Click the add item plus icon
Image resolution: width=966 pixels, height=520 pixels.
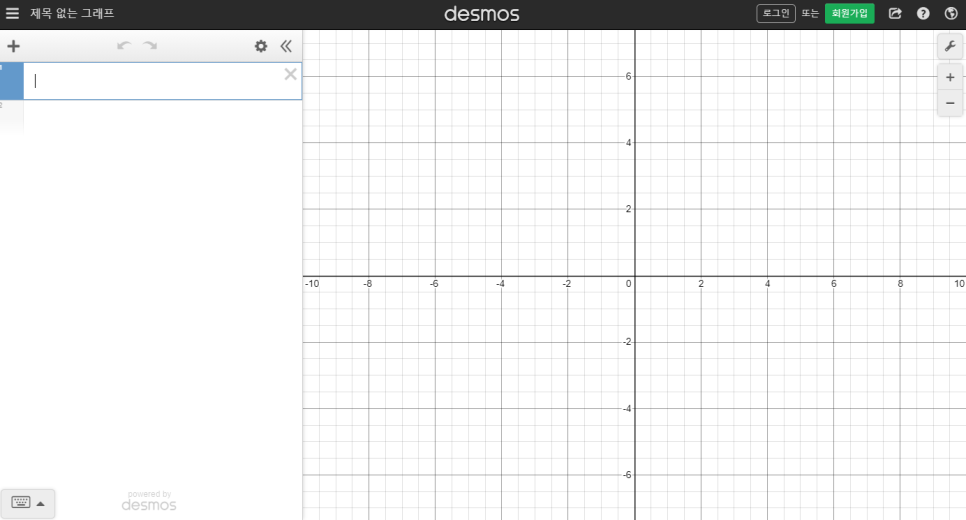point(14,46)
